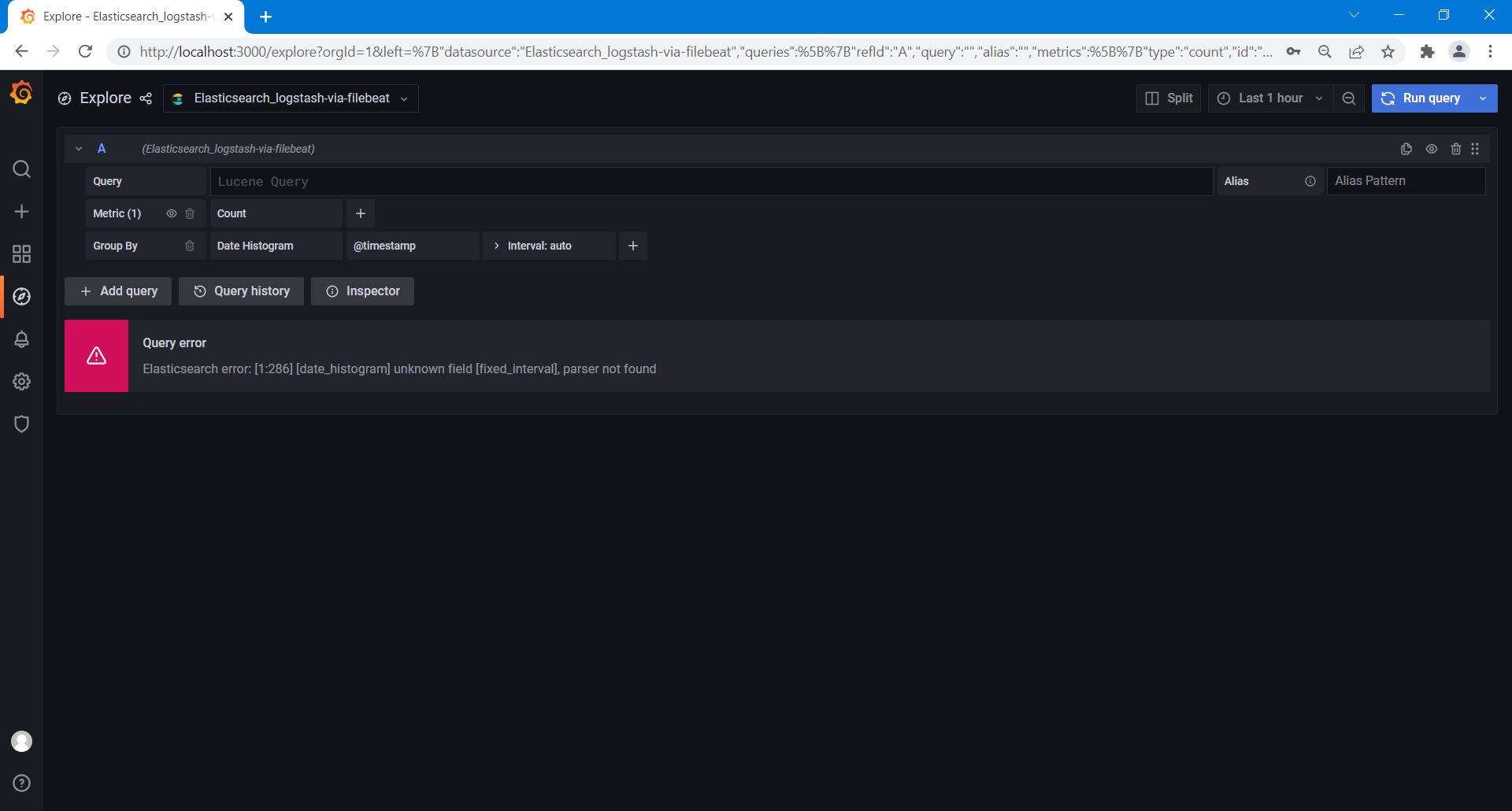Image resolution: width=1512 pixels, height=811 pixels.
Task: Open the Chrome profile menu
Action: 1459,52
